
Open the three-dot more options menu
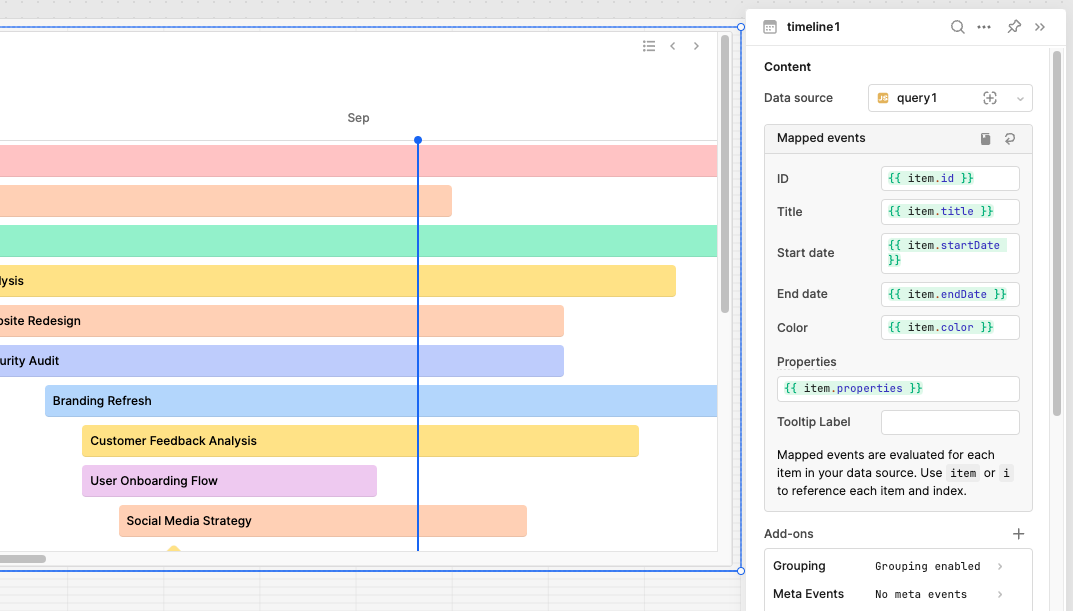coord(984,27)
